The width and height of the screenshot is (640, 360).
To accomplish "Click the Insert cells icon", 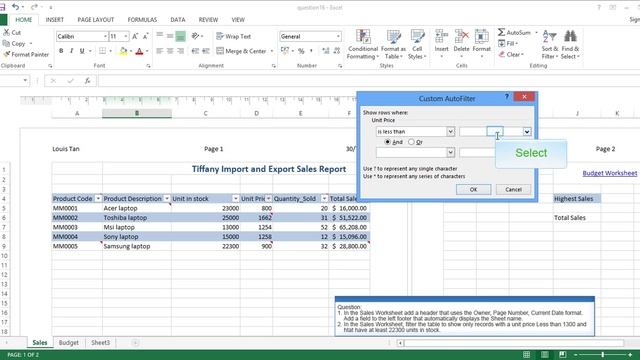I will (442, 37).
